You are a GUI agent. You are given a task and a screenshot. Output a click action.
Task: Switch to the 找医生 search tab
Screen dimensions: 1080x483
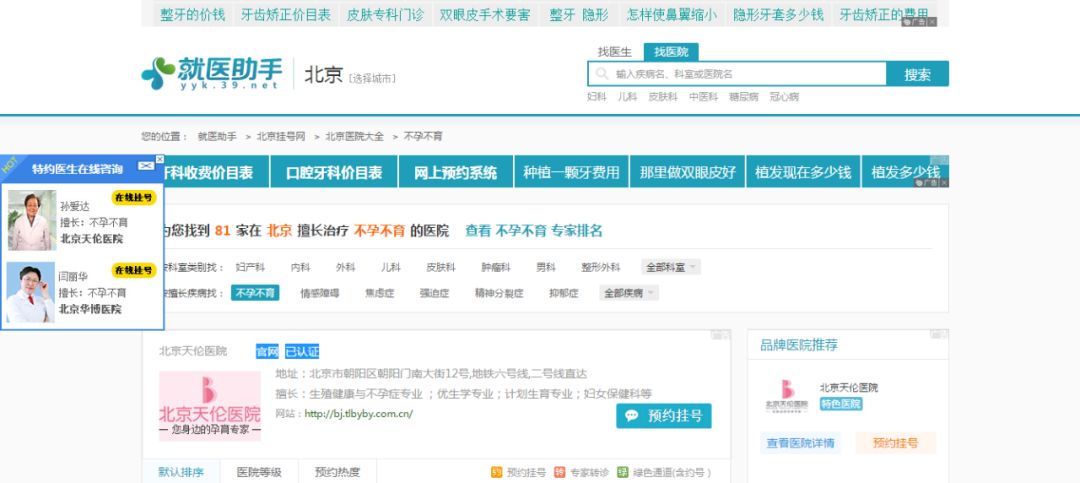(x=614, y=51)
